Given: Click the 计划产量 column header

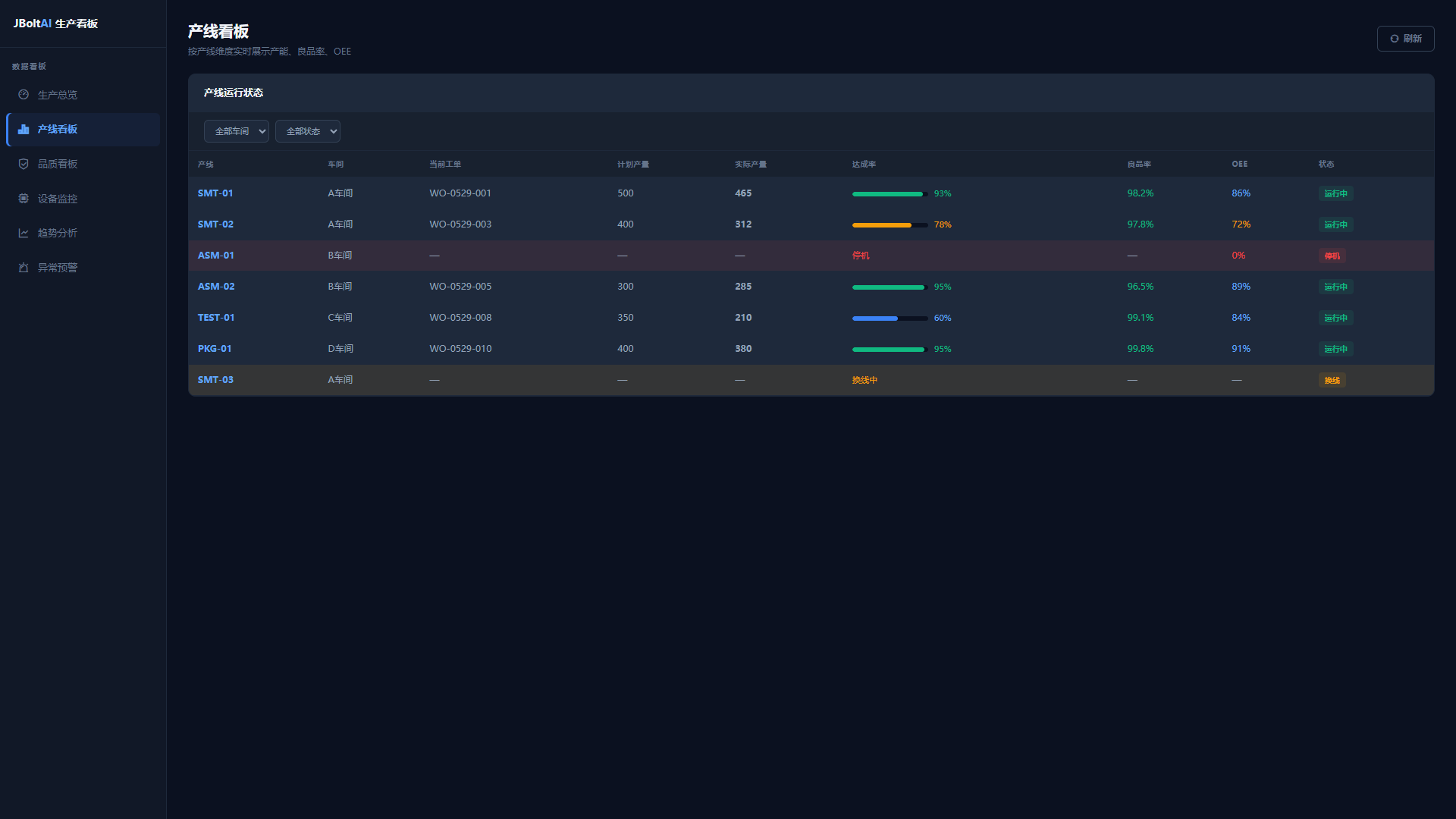Looking at the screenshot, I should tap(633, 165).
